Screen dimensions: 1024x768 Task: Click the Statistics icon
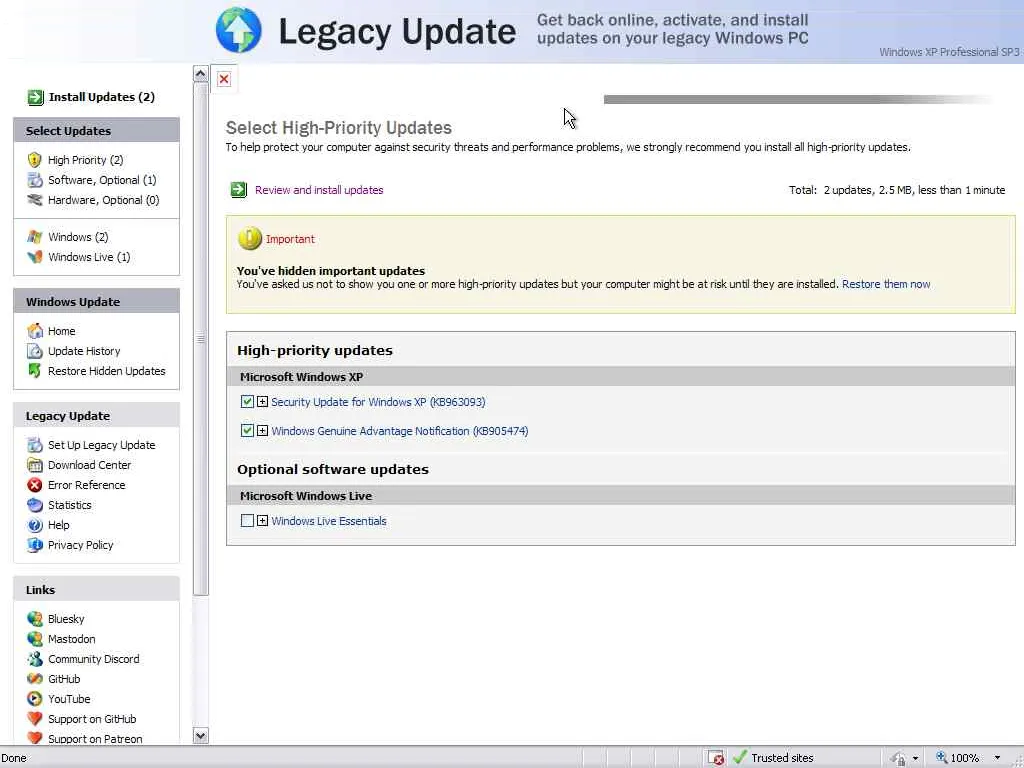[x=35, y=505]
